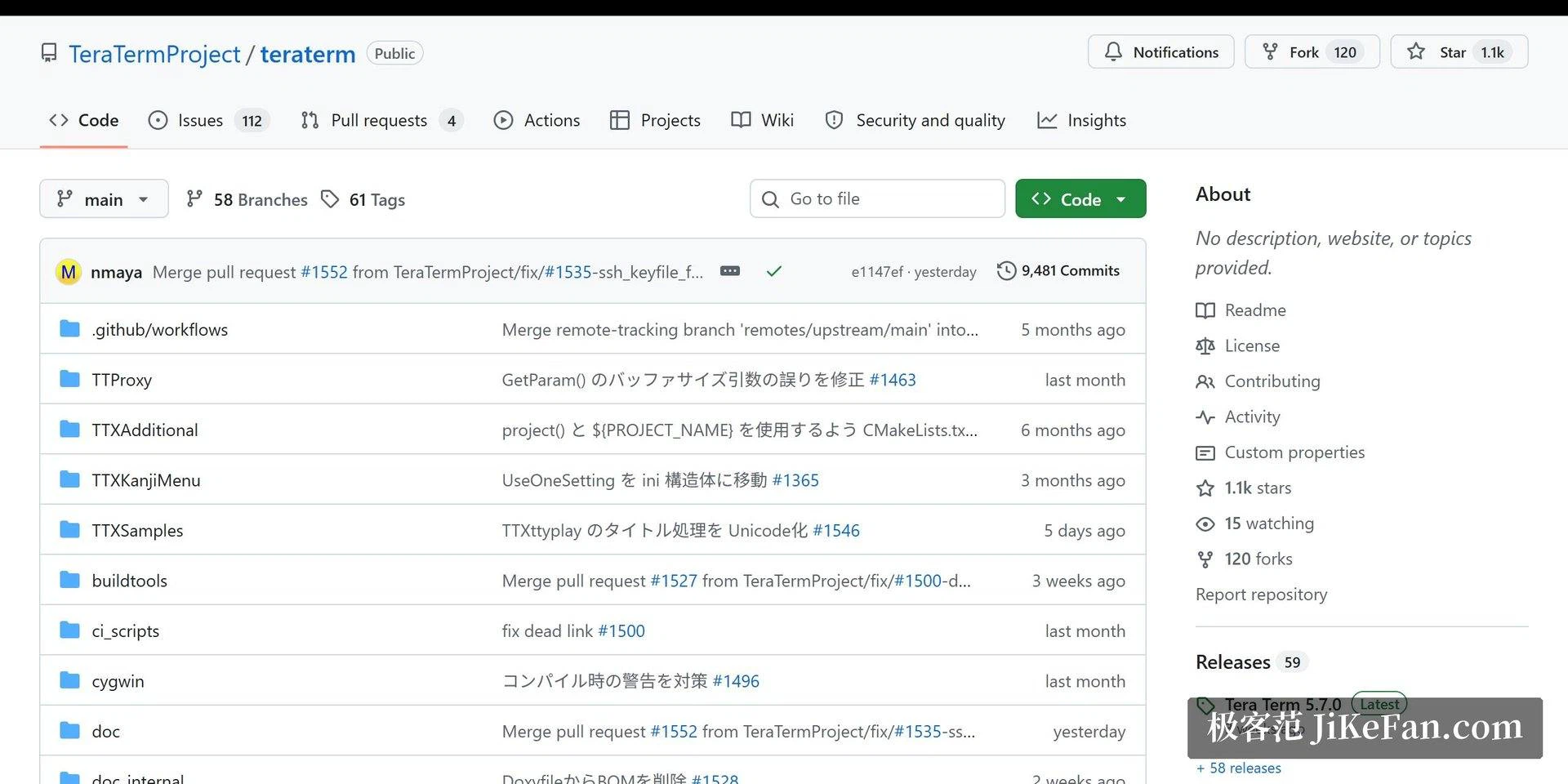Open the .github/workflows folder
The image size is (1568, 784).
point(160,329)
